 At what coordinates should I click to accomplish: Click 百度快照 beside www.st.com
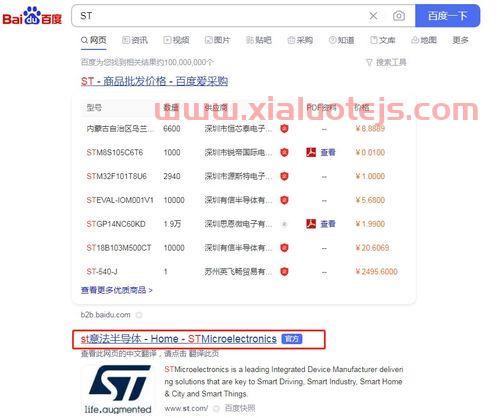[240, 408]
